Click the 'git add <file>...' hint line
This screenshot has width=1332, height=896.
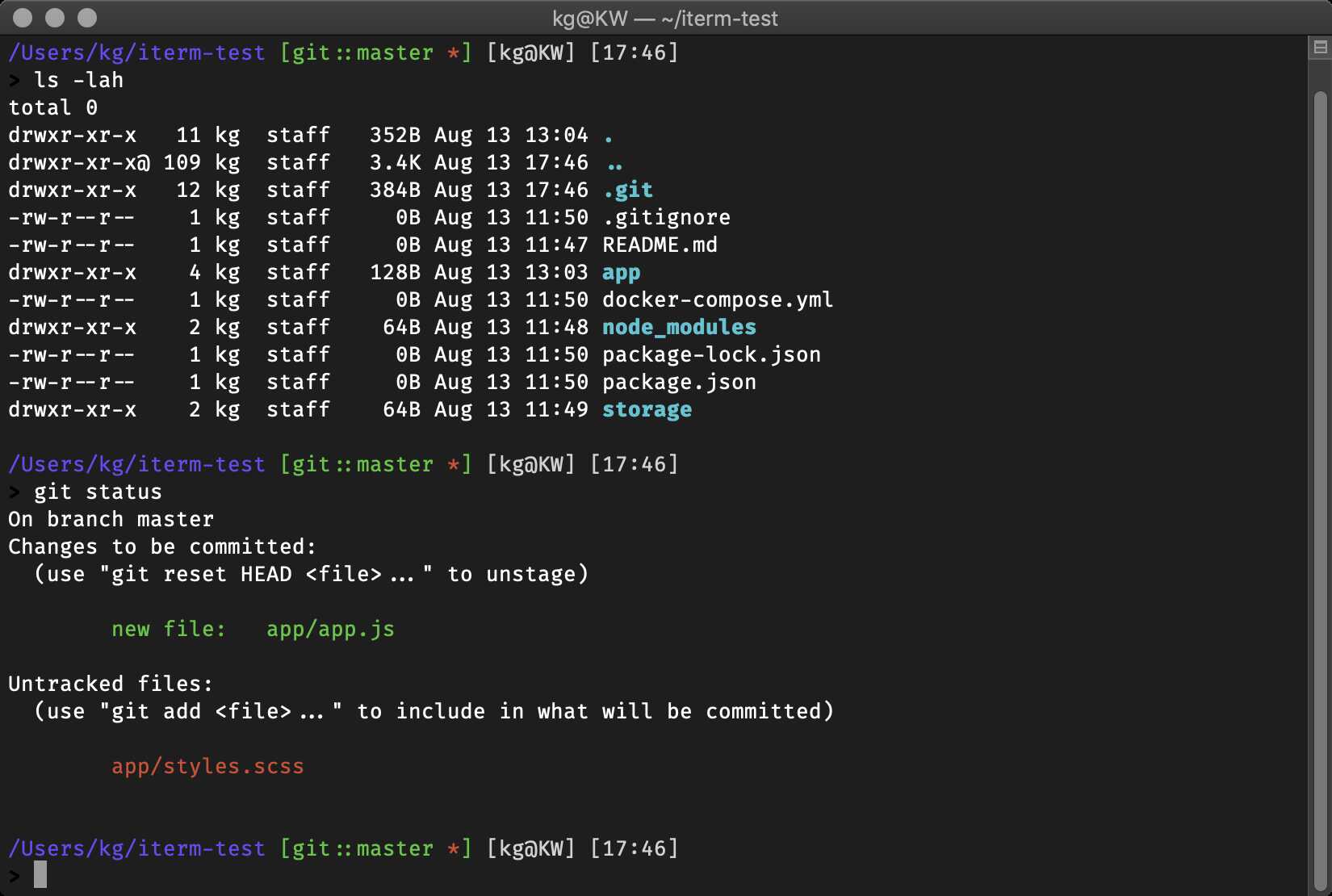pos(434,711)
